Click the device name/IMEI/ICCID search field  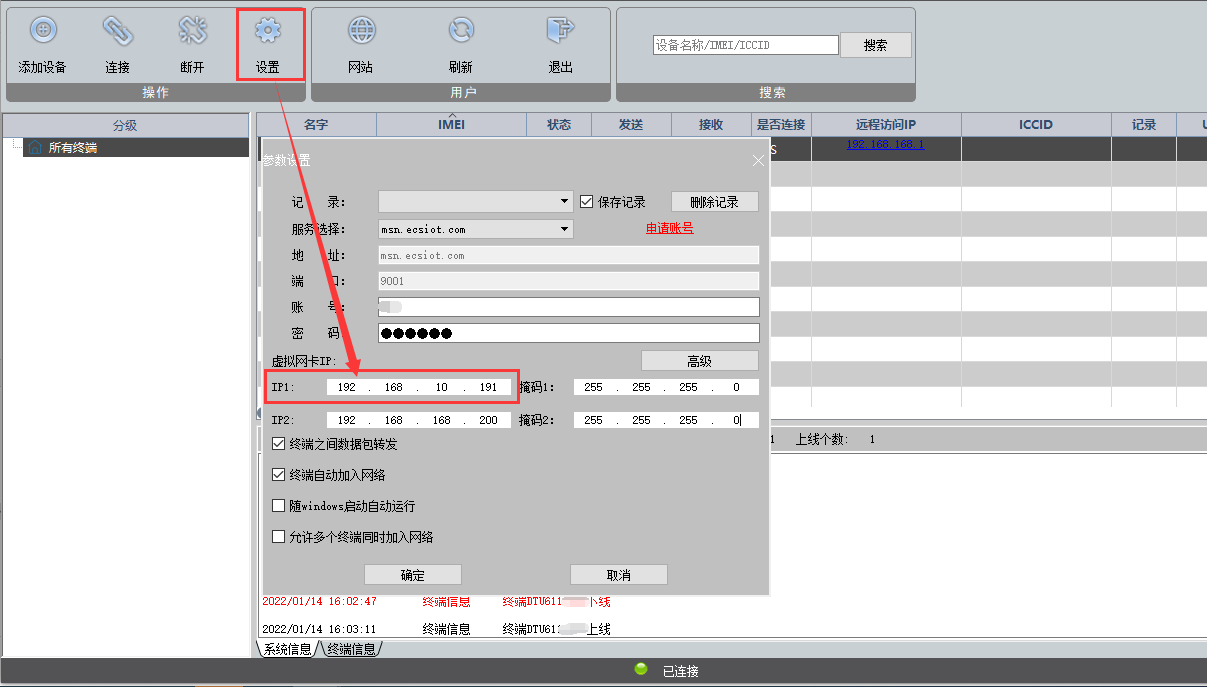point(745,45)
